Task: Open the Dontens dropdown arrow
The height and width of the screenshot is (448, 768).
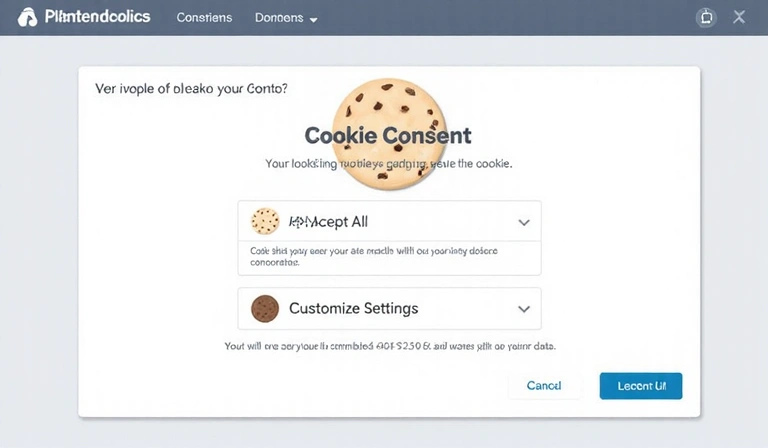Action: [313, 19]
